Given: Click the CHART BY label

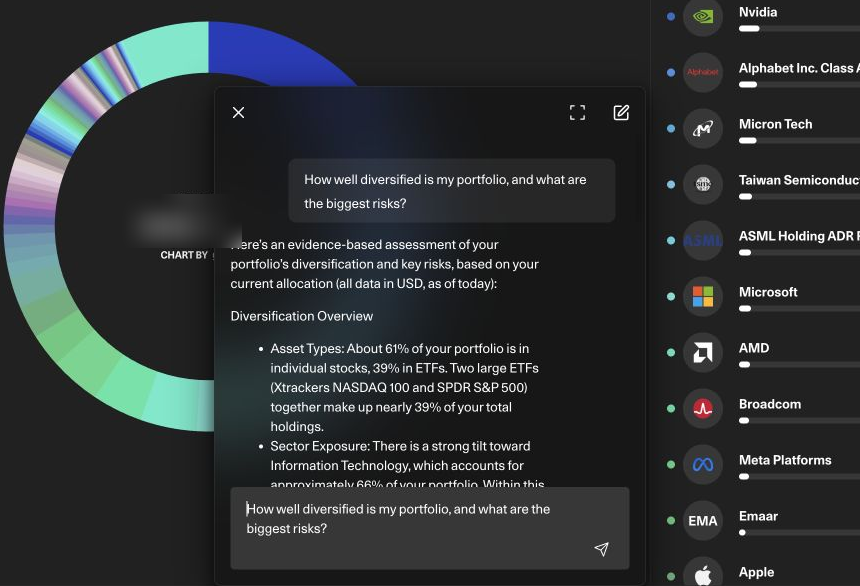Looking at the screenshot, I should coord(184,255).
